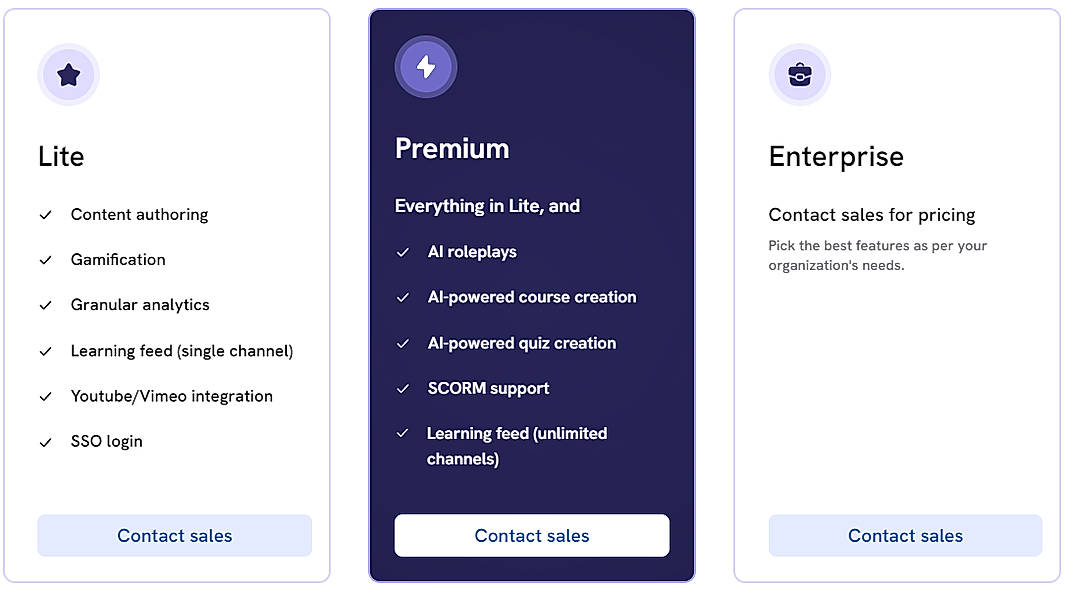Select the lightning bolt icon on Premium plan
The width and height of the screenshot is (1070, 591).
[426, 67]
